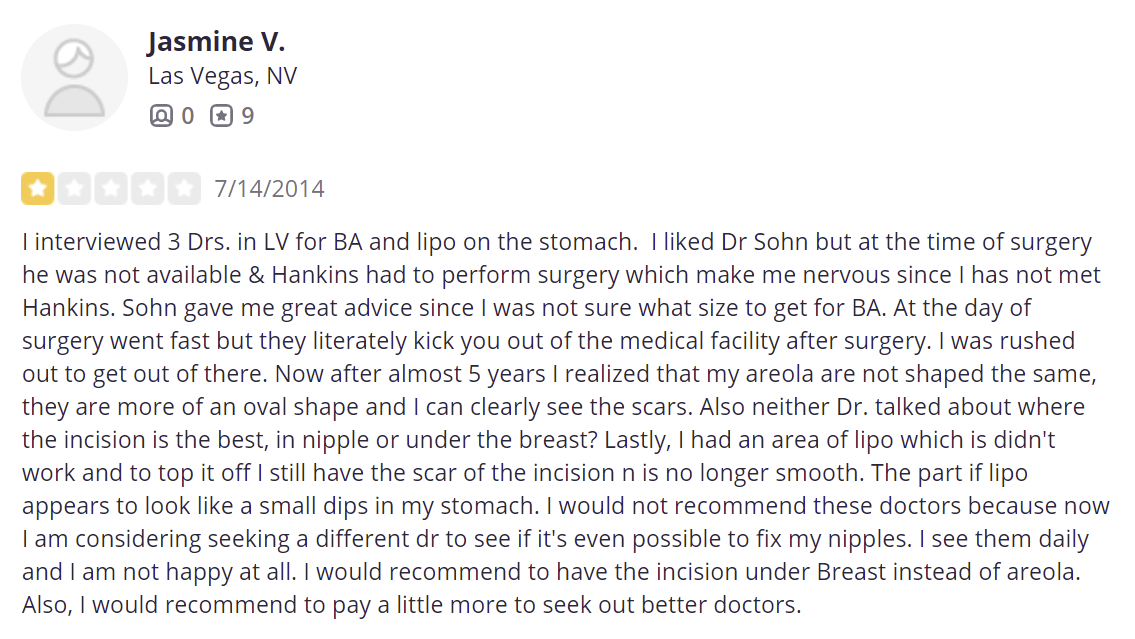
Task: Click the Las Vegas, NV location text
Action: click(x=223, y=76)
